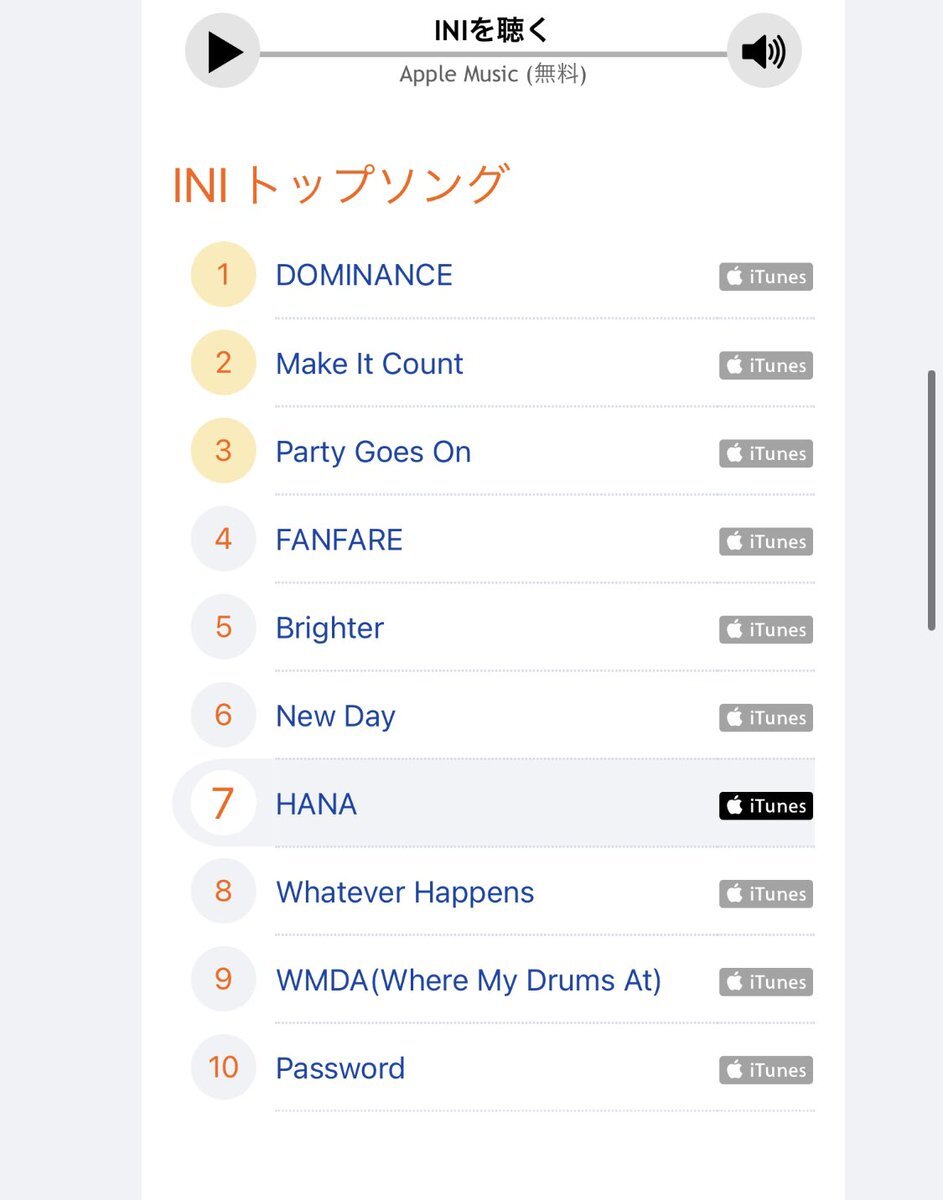Click the audio preview progress bar
The image size is (943, 1200).
pos(493,54)
